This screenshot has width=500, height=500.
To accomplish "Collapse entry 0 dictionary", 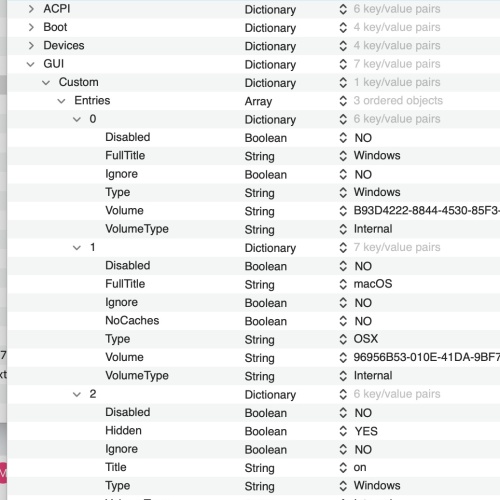I will pyautogui.click(x=77, y=119).
